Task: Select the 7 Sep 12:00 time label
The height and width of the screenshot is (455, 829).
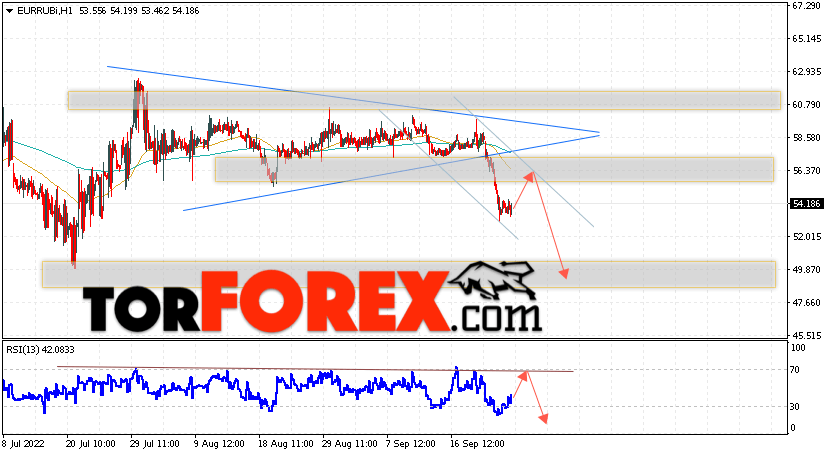Action: (x=411, y=443)
